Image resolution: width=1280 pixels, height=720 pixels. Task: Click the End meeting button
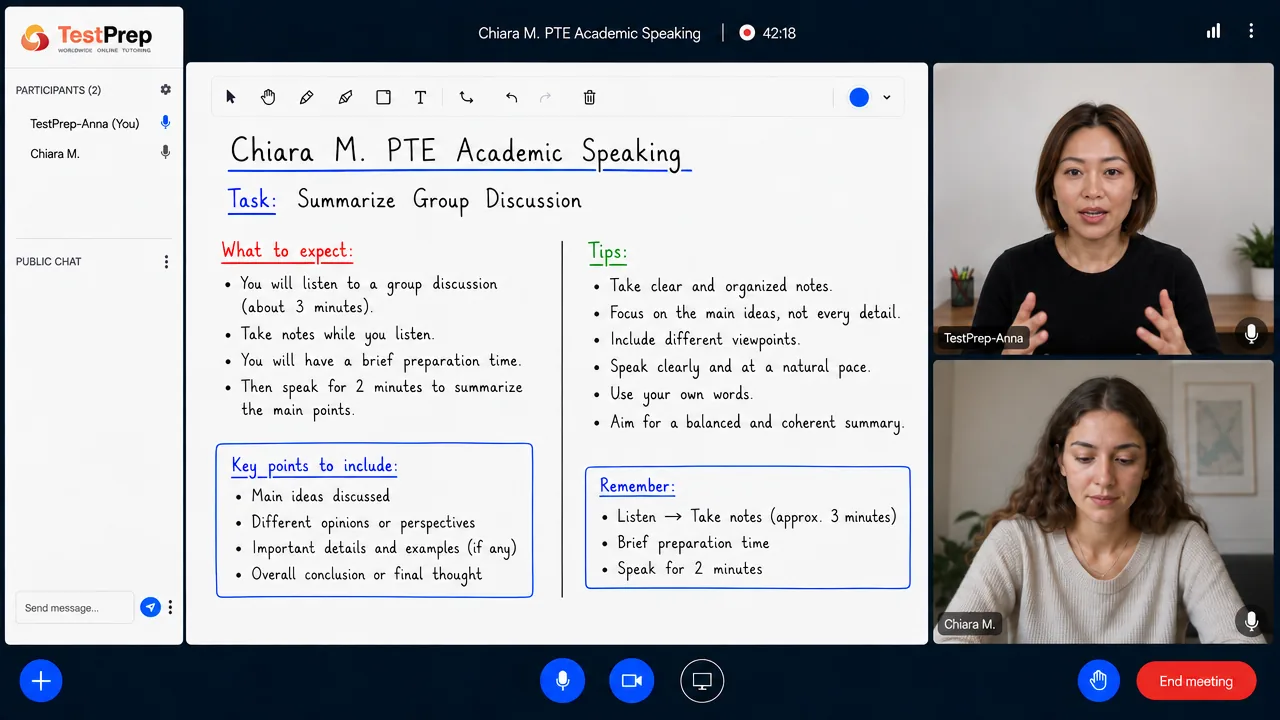tap(1196, 681)
